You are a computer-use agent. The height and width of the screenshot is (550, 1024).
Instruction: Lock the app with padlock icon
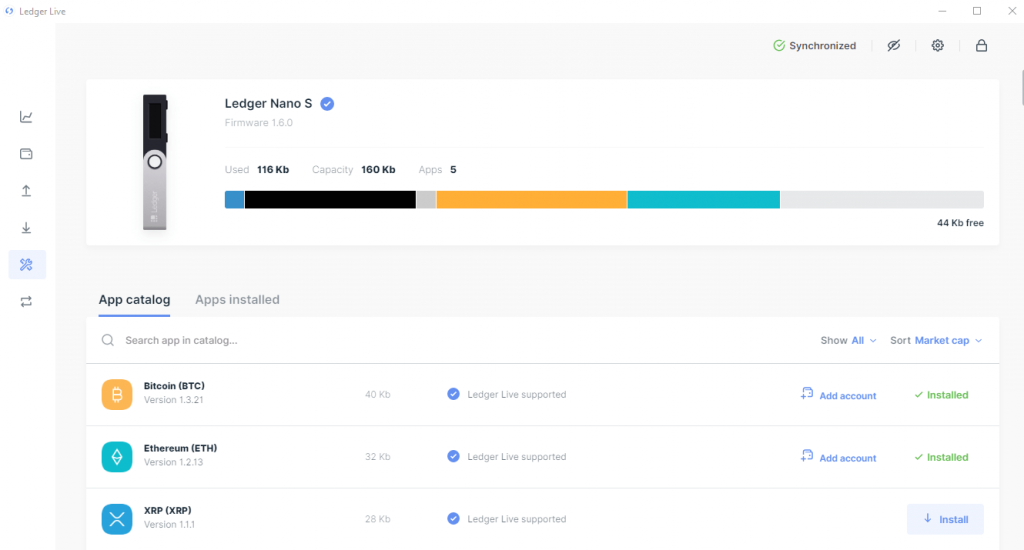981,46
